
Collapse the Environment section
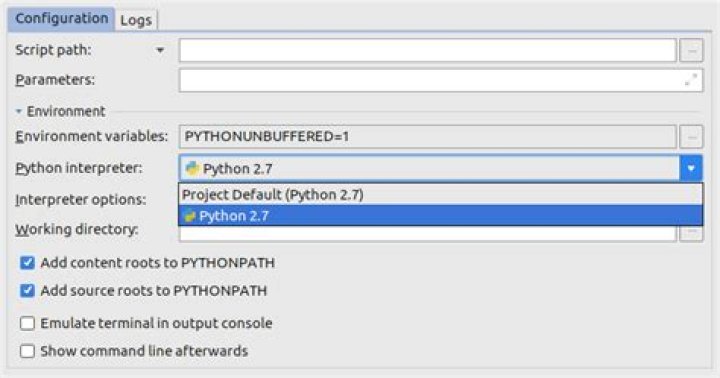(x=18, y=111)
